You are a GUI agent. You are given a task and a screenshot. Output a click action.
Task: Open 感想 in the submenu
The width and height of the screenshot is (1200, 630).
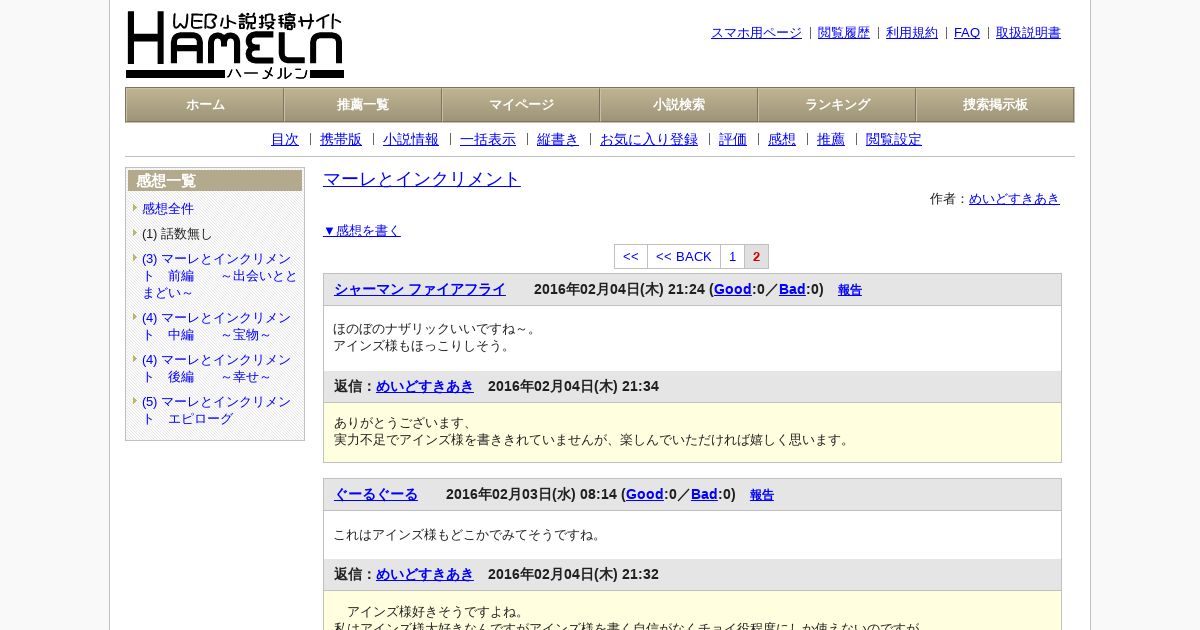tap(782, 140)
